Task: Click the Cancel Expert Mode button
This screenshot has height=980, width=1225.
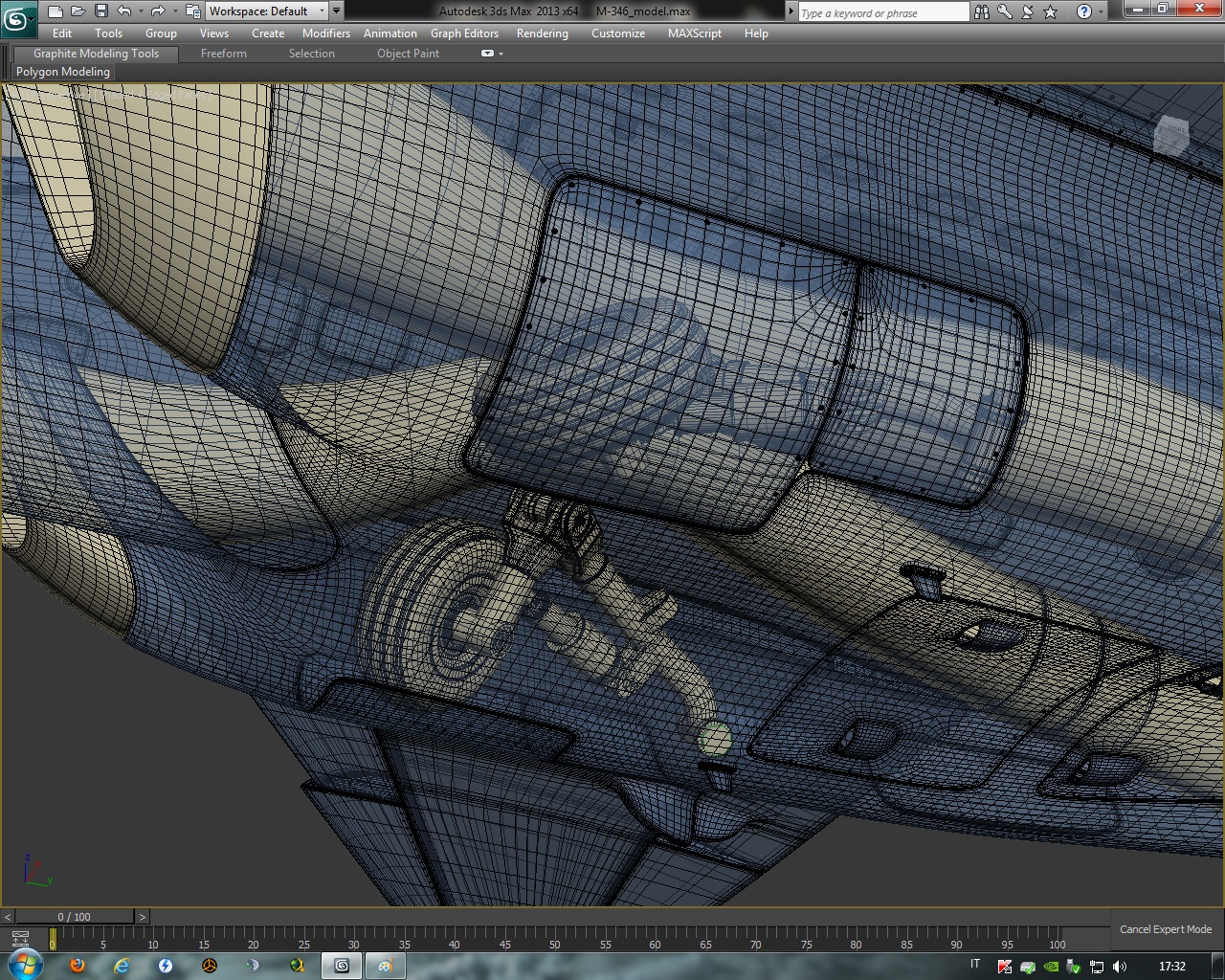Action: (1166, 929)
